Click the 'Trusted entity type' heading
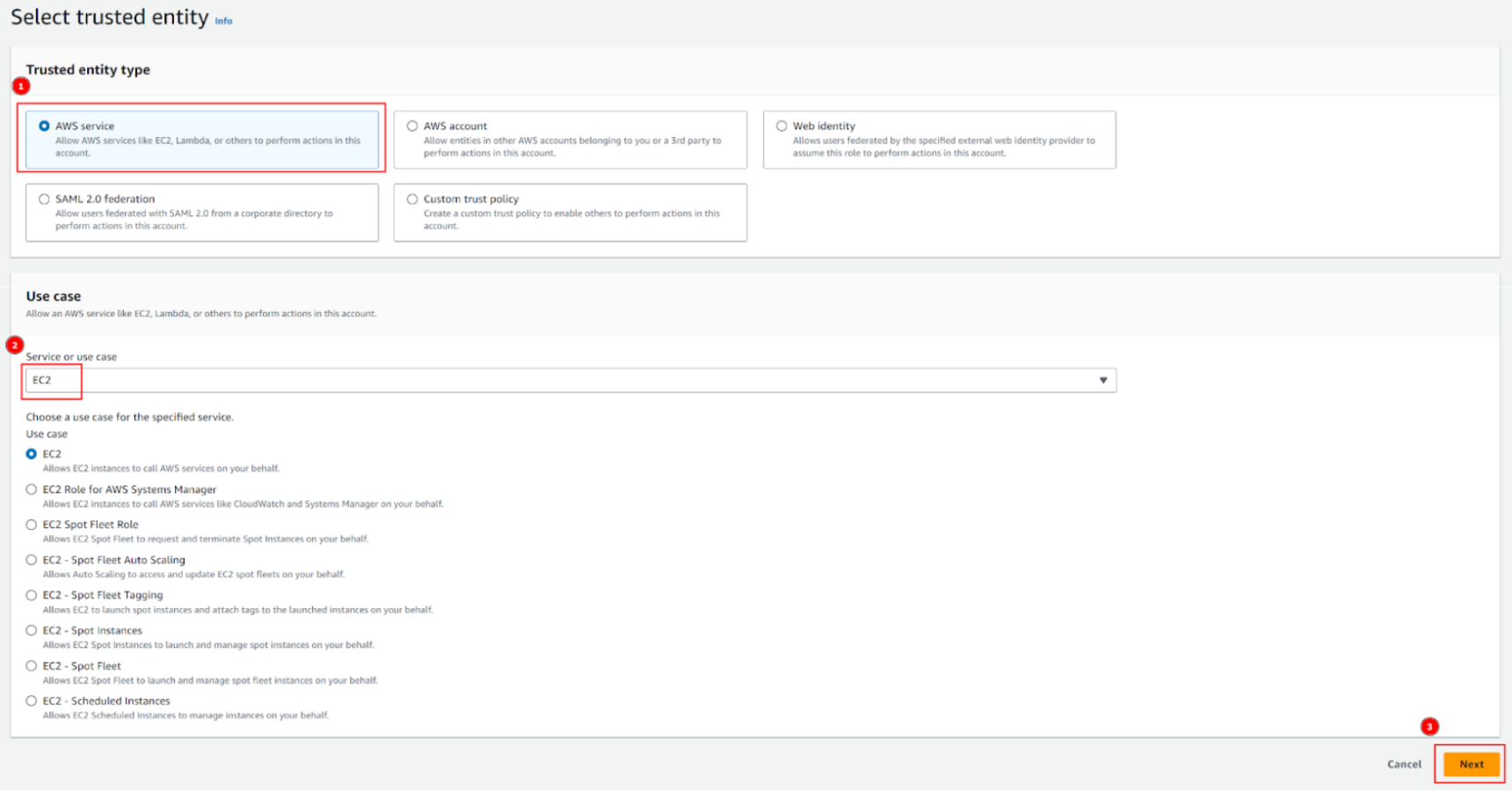The width and height of the screenshot is (1512, 791). 88,69
